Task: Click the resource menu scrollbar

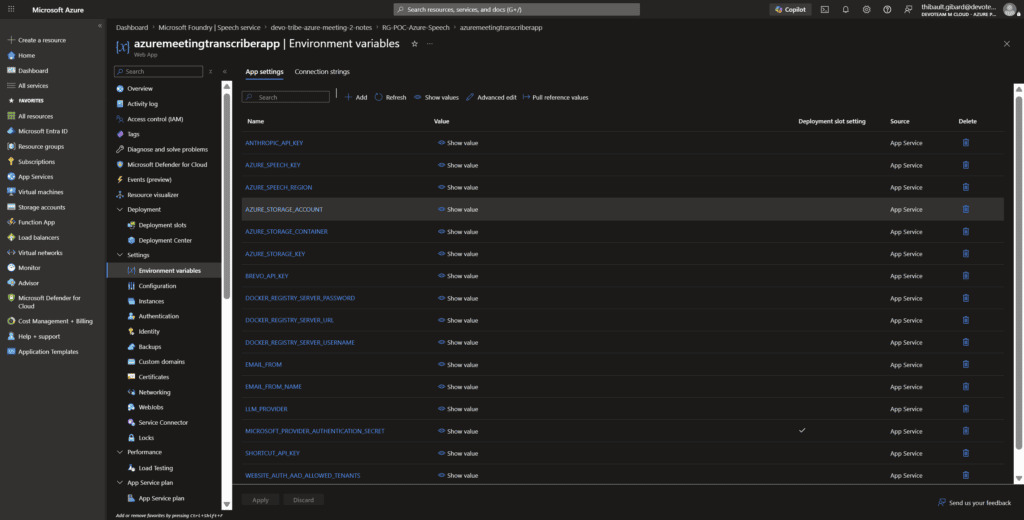Action: pyautogui.click(x=227, y=196)
